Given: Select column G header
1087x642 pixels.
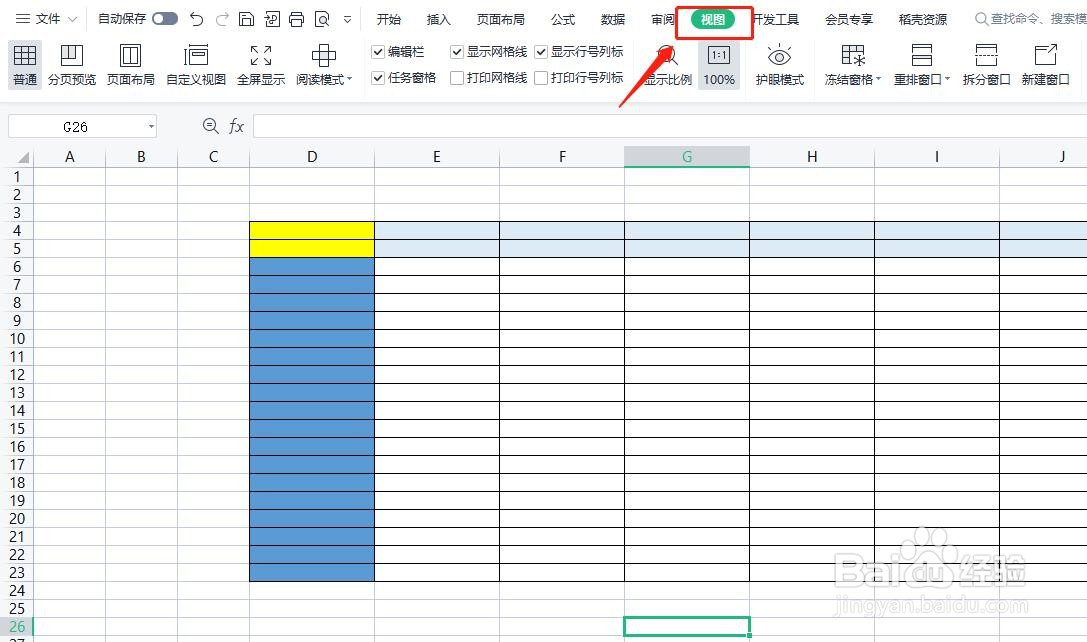Looking at the screenshot, I should (687, 157).
